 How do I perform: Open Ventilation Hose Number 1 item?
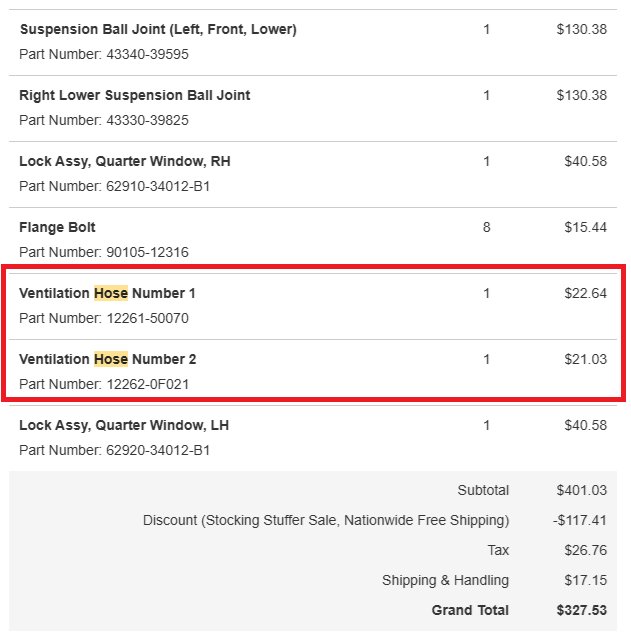point(107,293)
